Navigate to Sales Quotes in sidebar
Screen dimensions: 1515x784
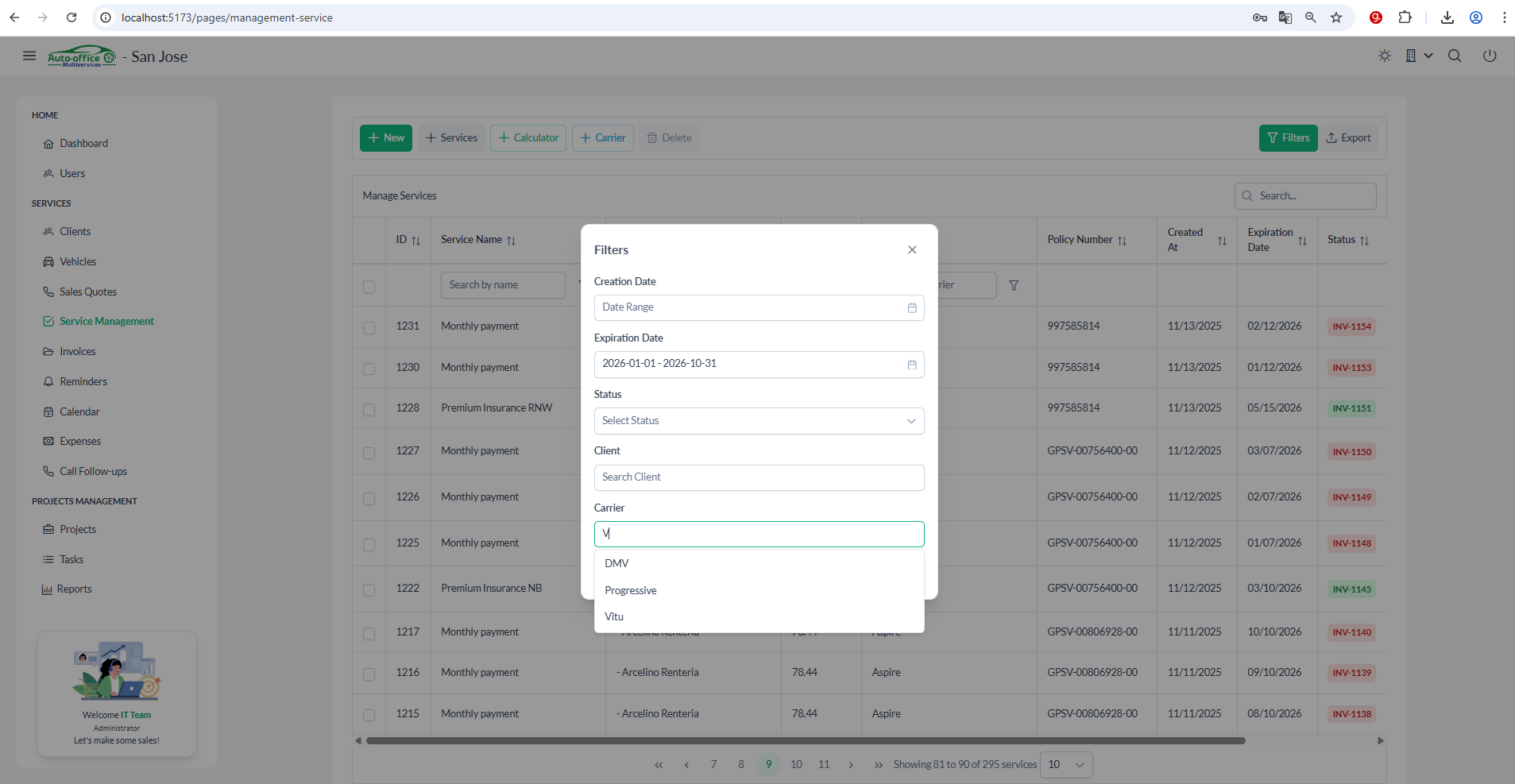(87, 292)
